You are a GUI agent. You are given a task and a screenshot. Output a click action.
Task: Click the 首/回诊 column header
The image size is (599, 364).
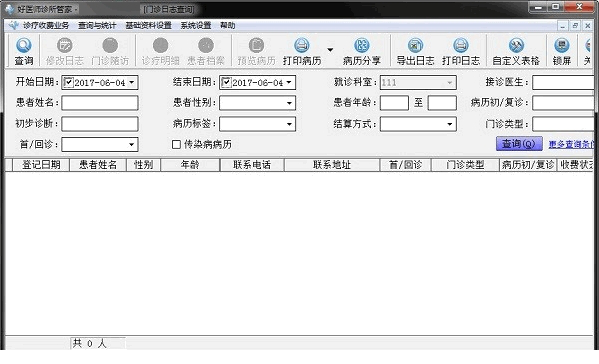[x=405, y=165]
